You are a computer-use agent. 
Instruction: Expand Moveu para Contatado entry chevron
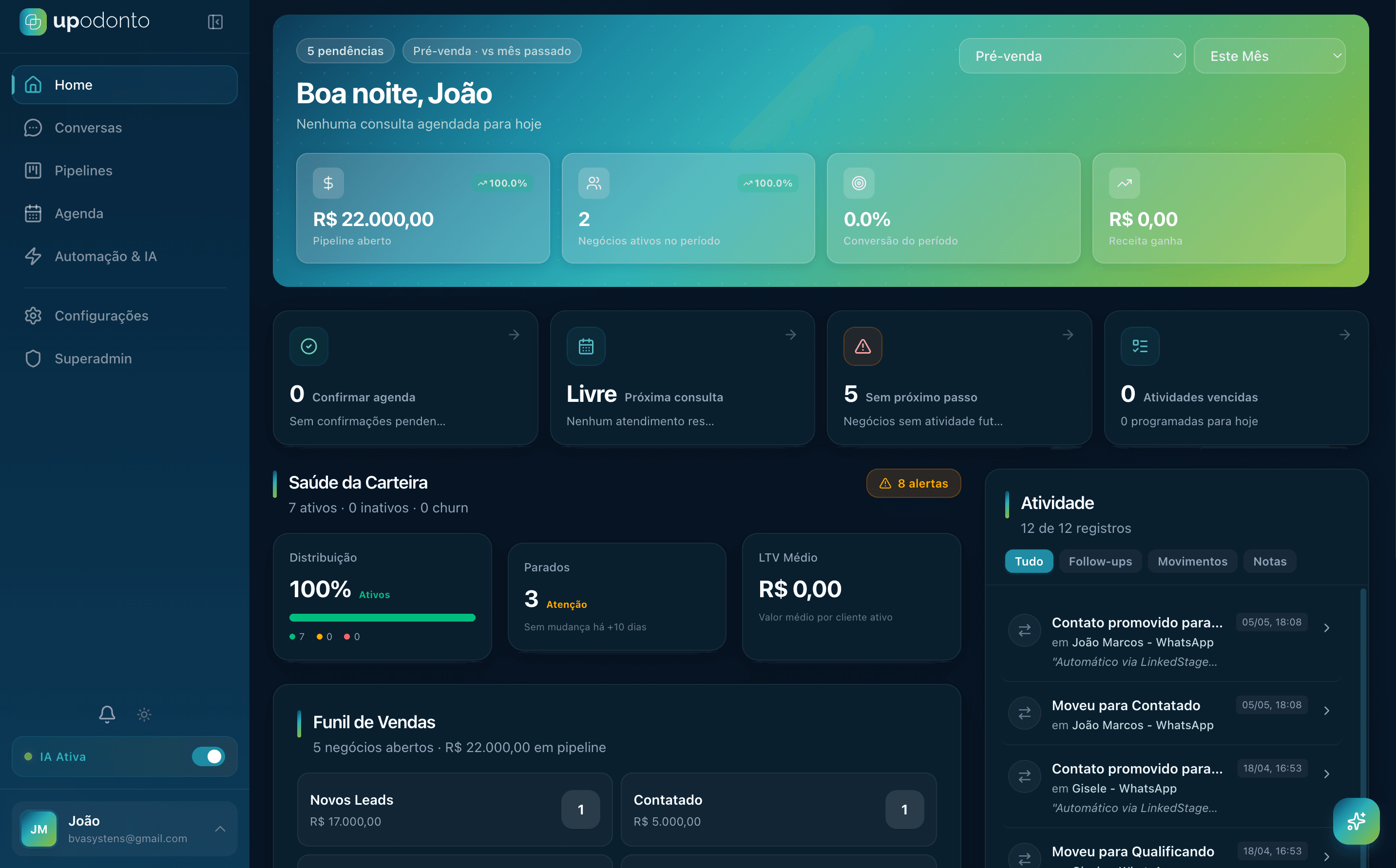click(1326, 711)
